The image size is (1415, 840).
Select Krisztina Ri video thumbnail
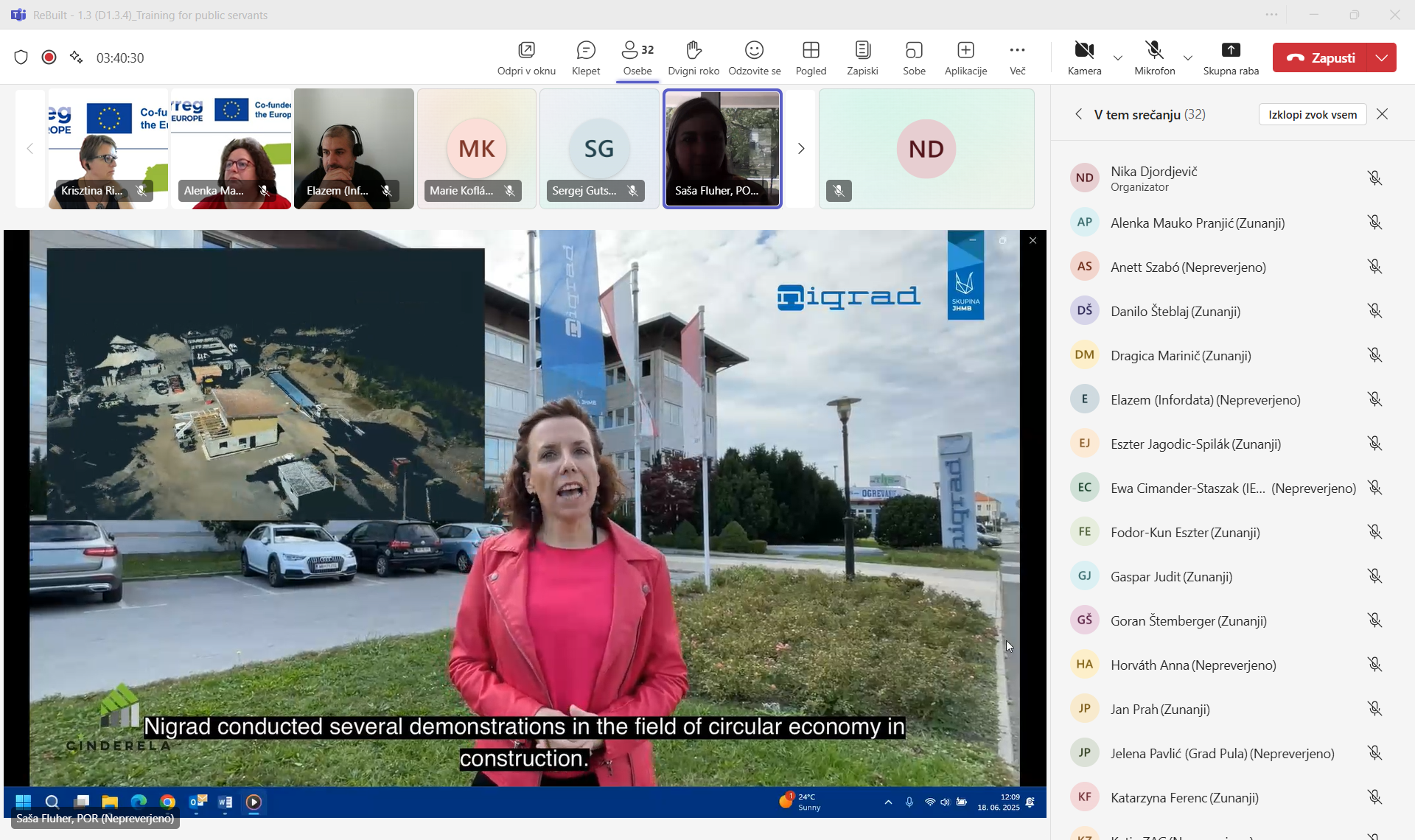(x=108, y=149)
